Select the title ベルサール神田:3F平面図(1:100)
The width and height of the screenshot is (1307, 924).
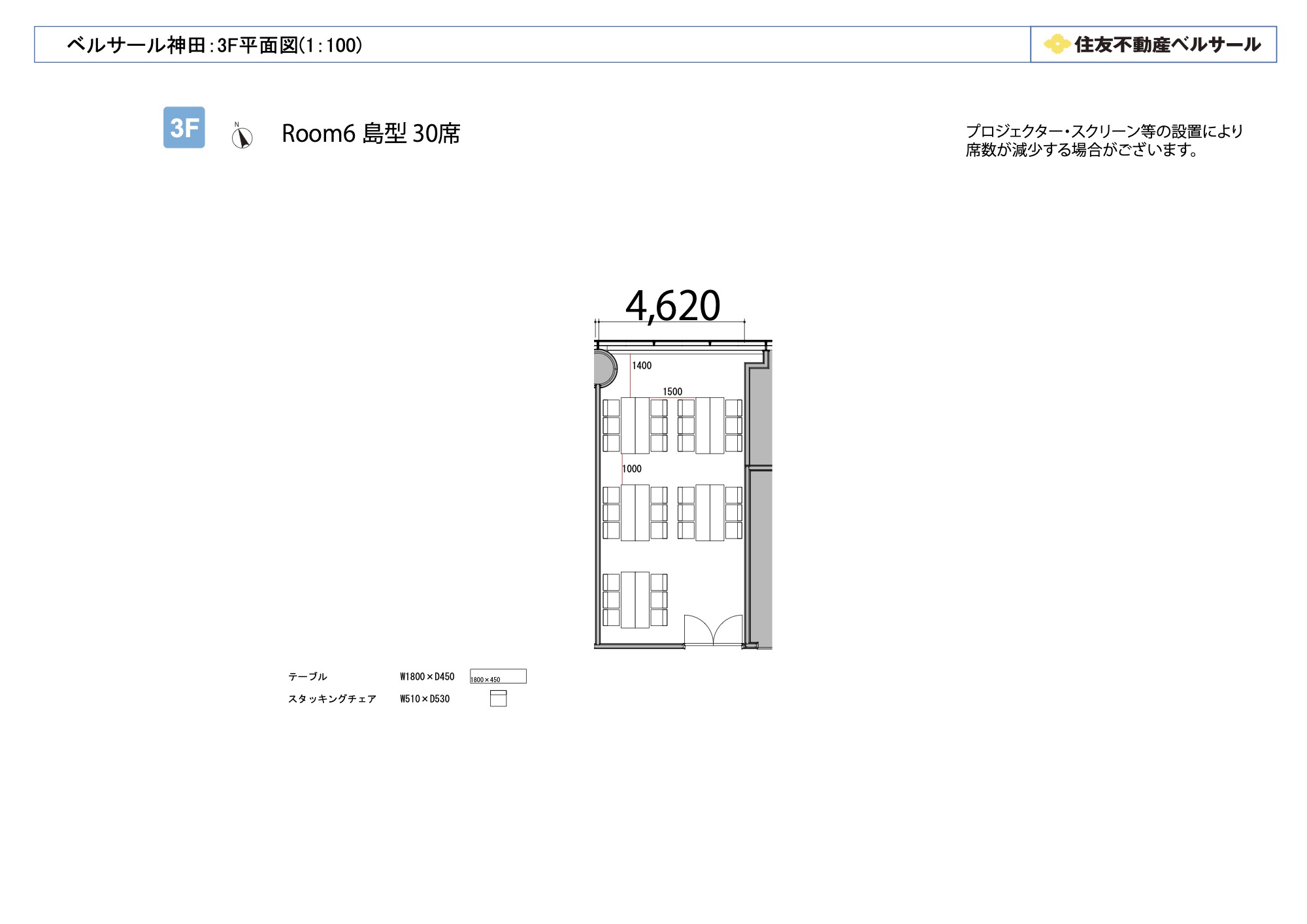(x=214, y=45)
